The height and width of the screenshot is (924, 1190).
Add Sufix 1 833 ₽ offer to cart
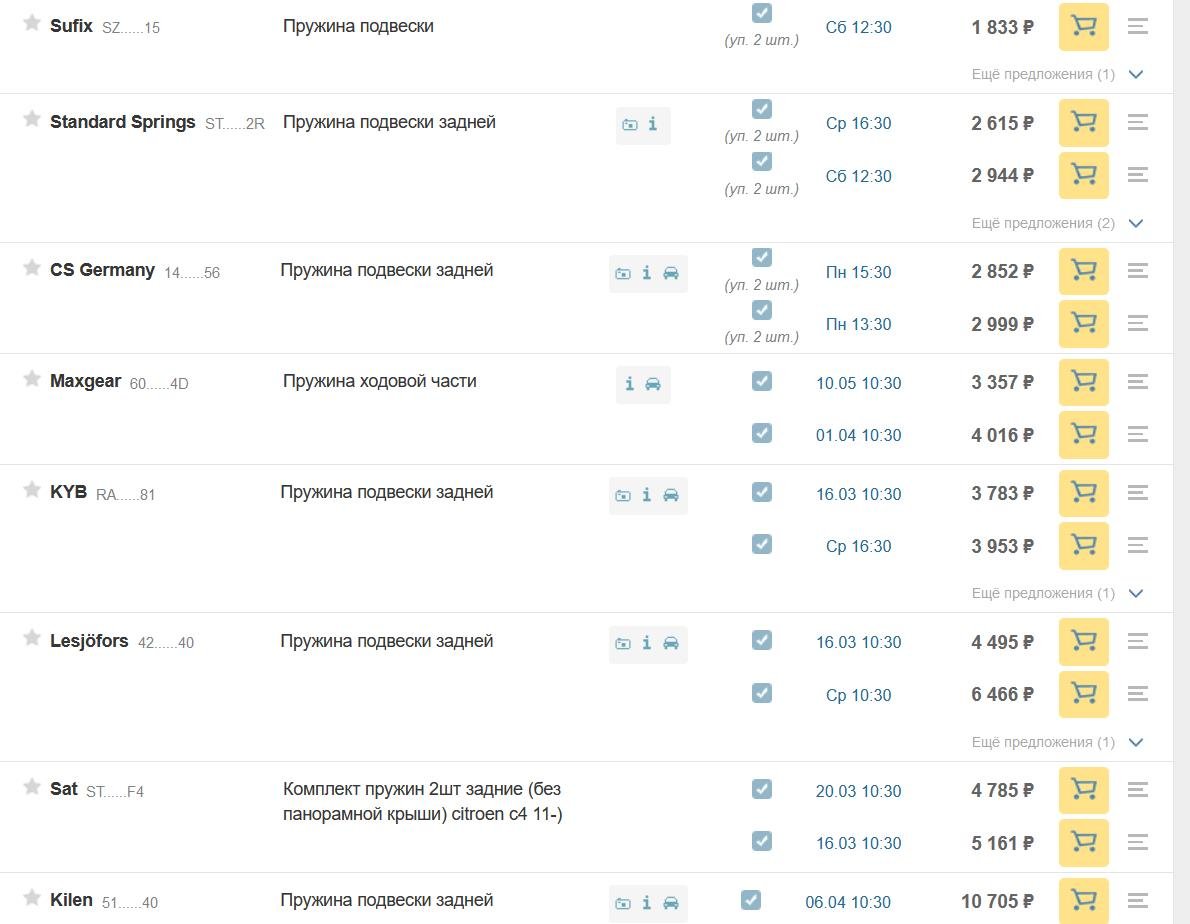pyautogui.click(x=1083, y=27)
